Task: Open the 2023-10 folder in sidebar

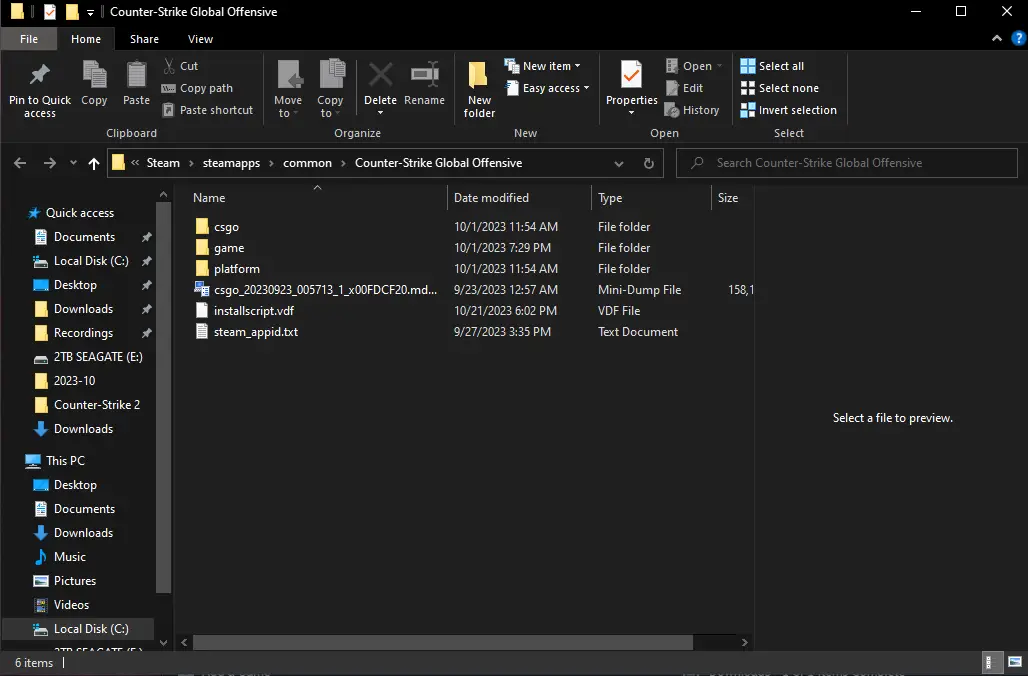Action: coord(74,381)
